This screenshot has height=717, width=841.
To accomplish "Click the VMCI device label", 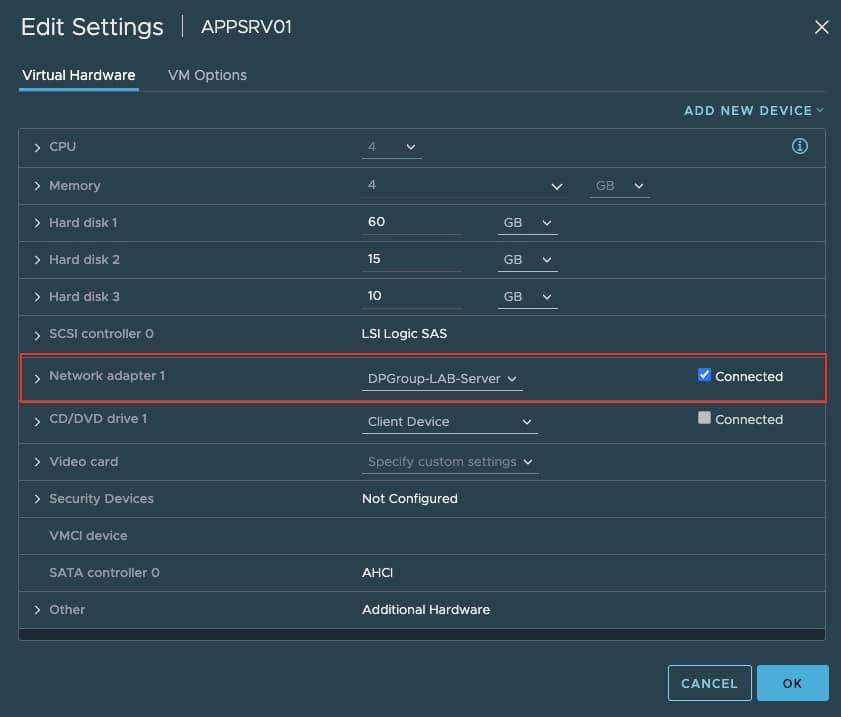I will [x=88, y=536].
